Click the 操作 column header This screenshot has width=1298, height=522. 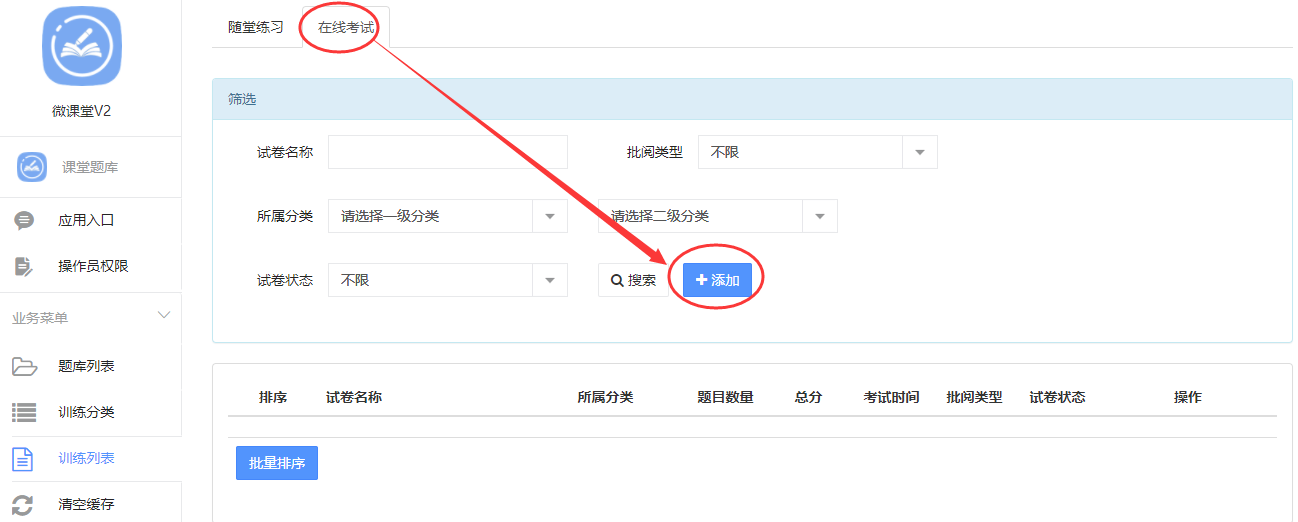1187,397
